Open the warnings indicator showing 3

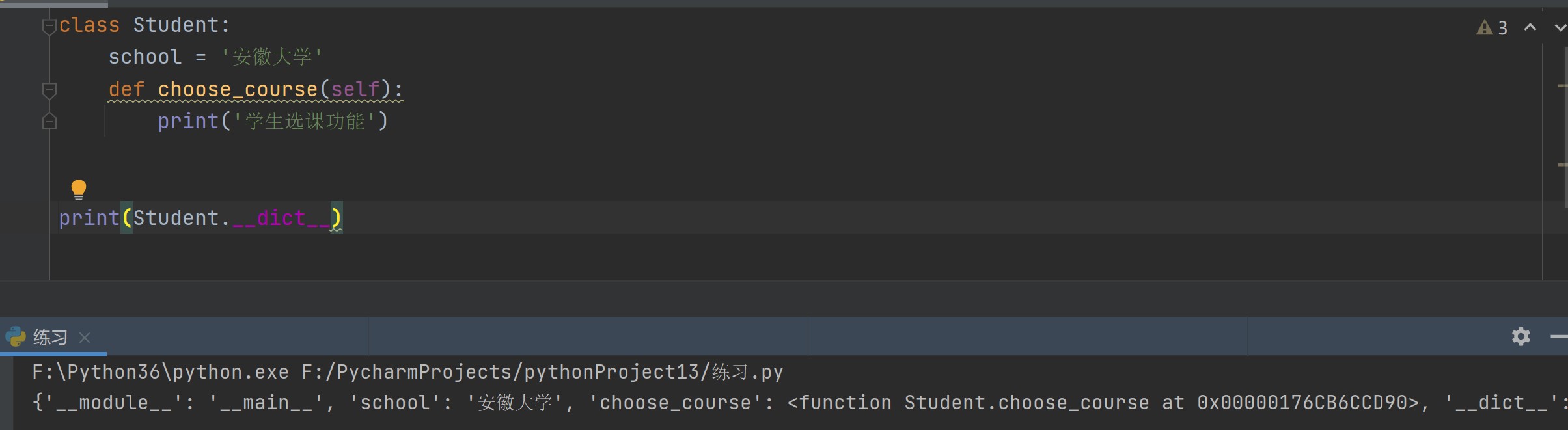[x=1491, y=28]
